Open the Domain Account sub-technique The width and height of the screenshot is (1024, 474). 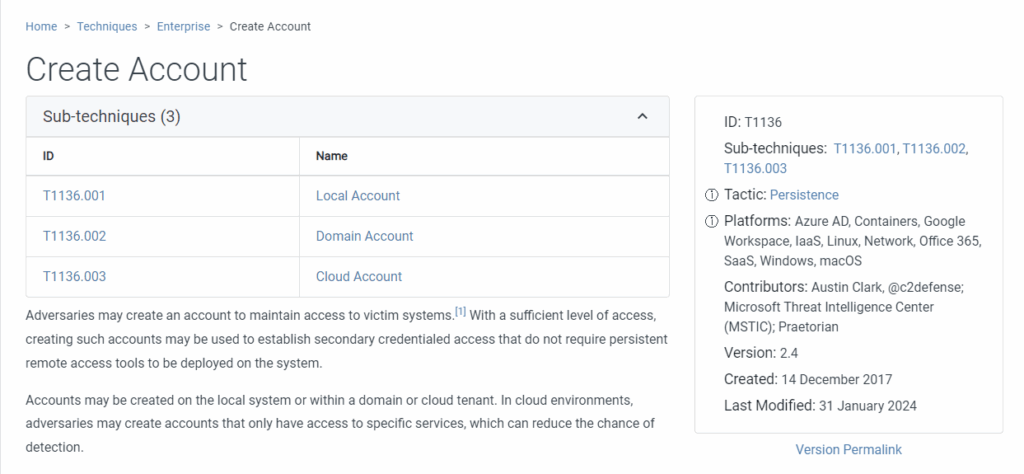pos(364,236)
